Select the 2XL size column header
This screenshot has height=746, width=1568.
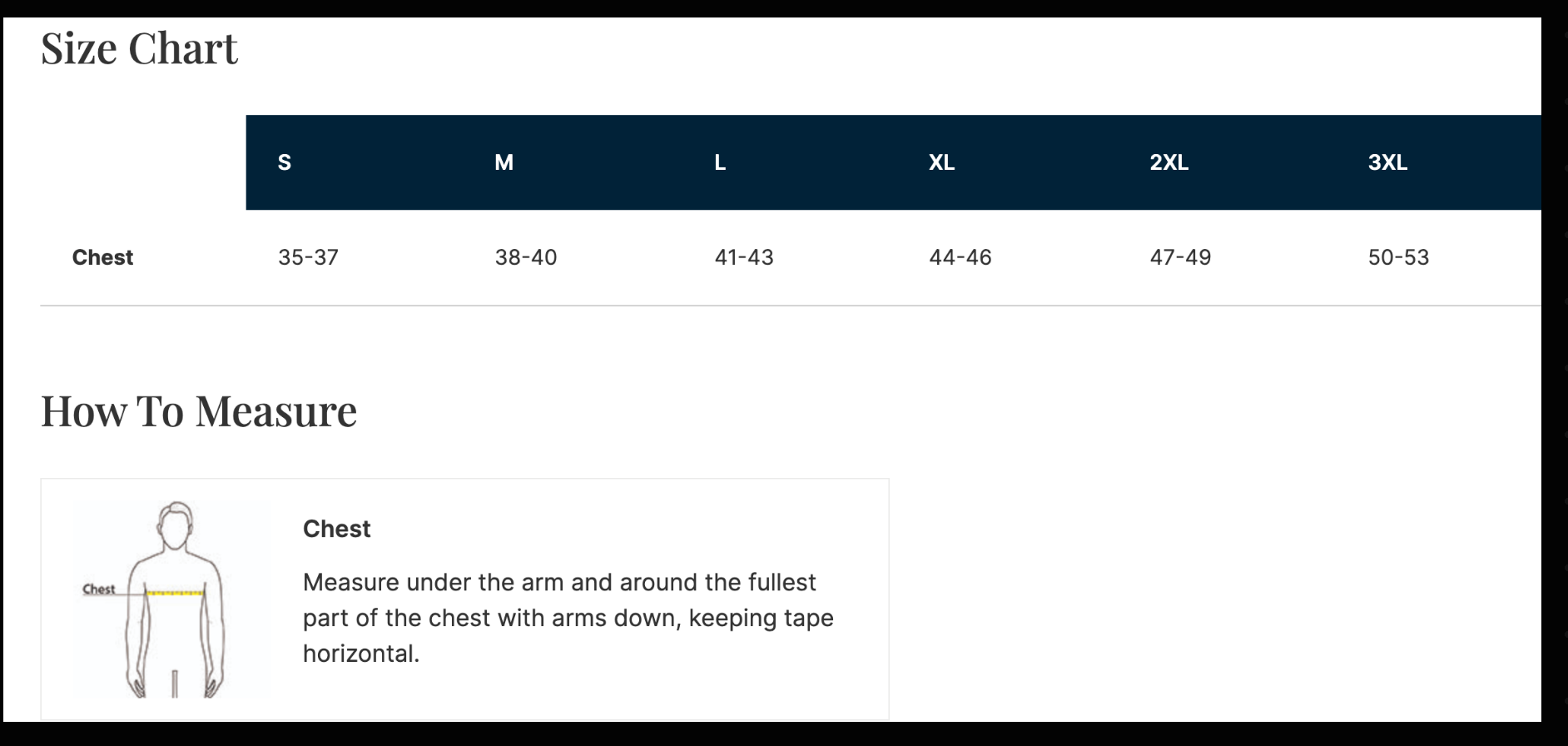1169,162
